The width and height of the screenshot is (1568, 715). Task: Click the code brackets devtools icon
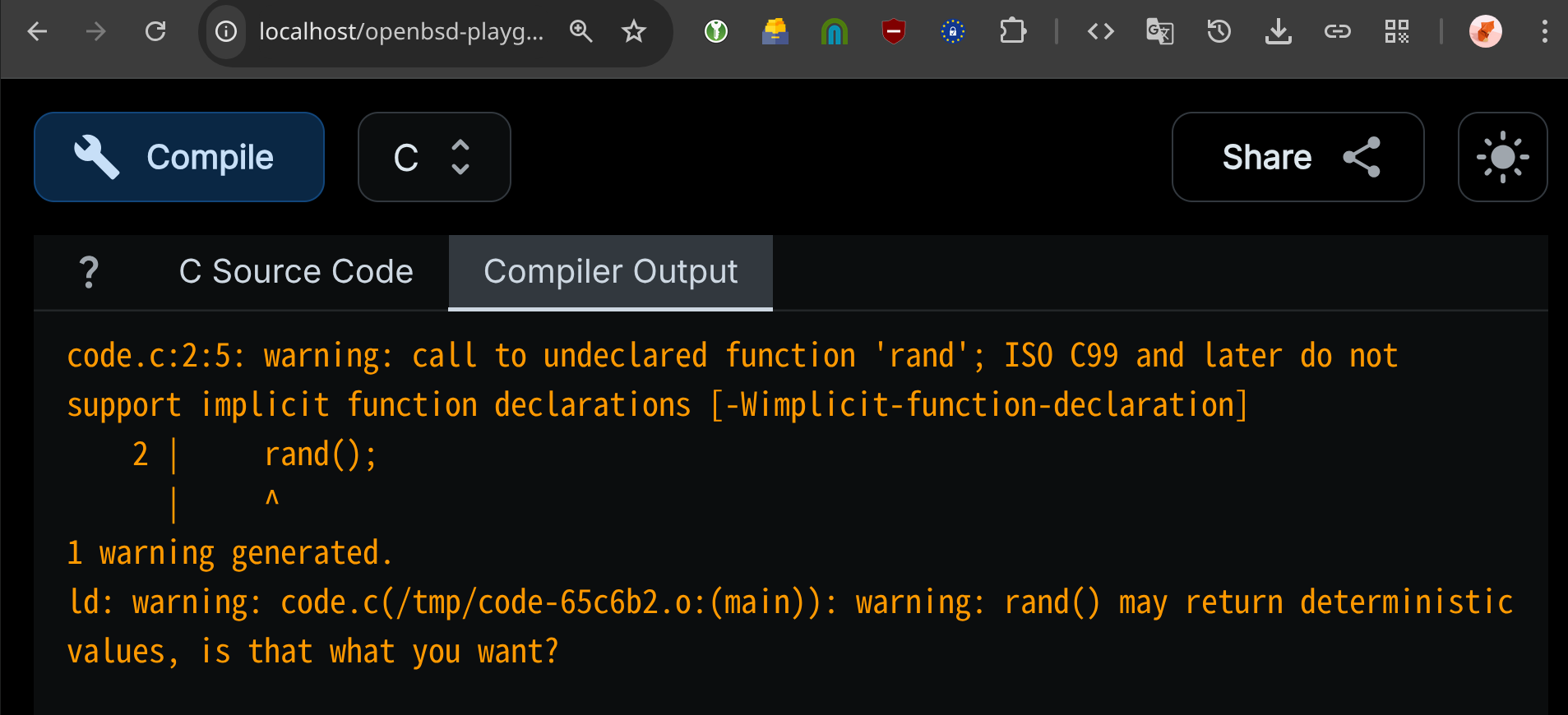click(1101, 32)
